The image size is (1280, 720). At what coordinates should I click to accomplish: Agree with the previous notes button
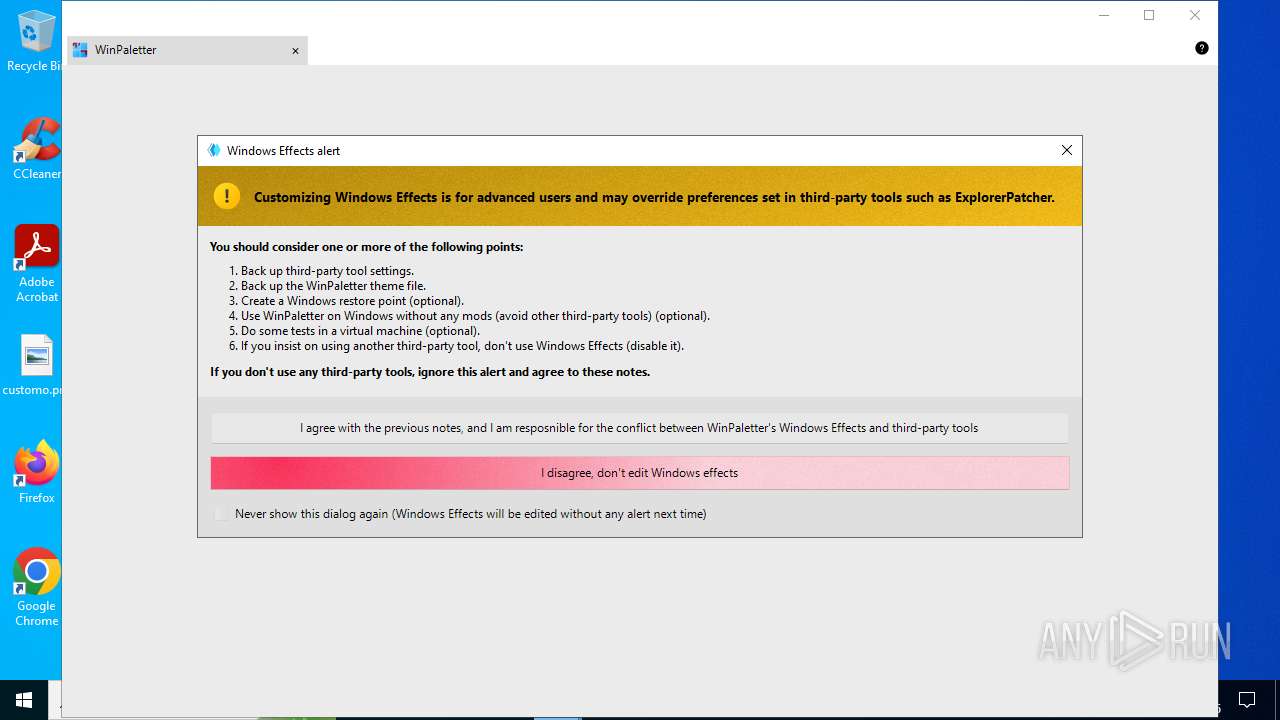(639, 428)
